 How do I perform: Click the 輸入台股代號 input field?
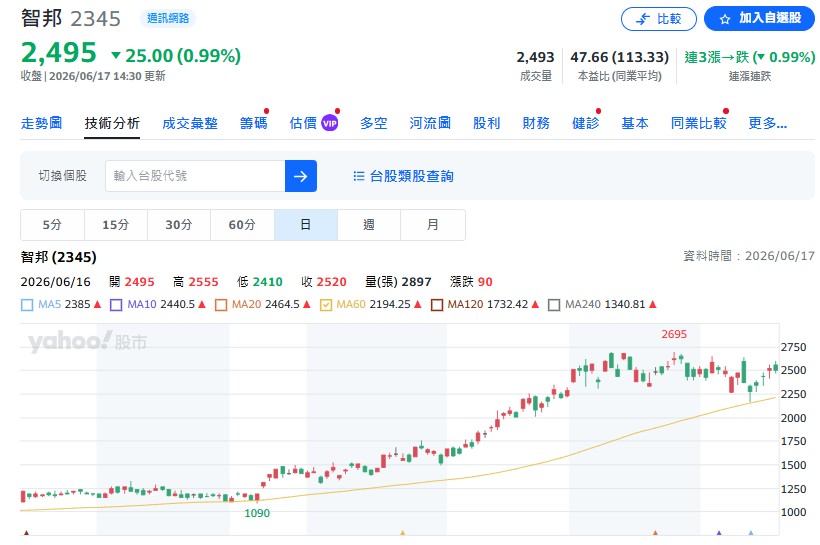pyautogui.click(x=195, y=176)
